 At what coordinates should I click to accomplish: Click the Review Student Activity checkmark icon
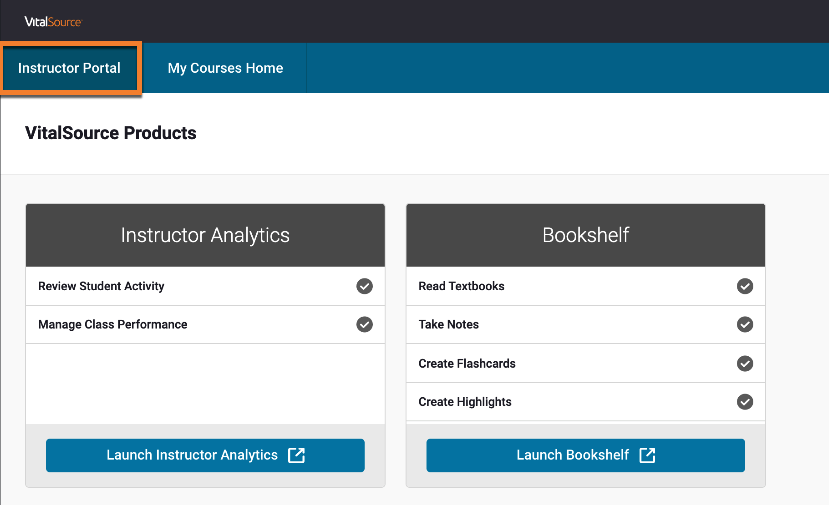pyautogui.click(x=364, y=286)
